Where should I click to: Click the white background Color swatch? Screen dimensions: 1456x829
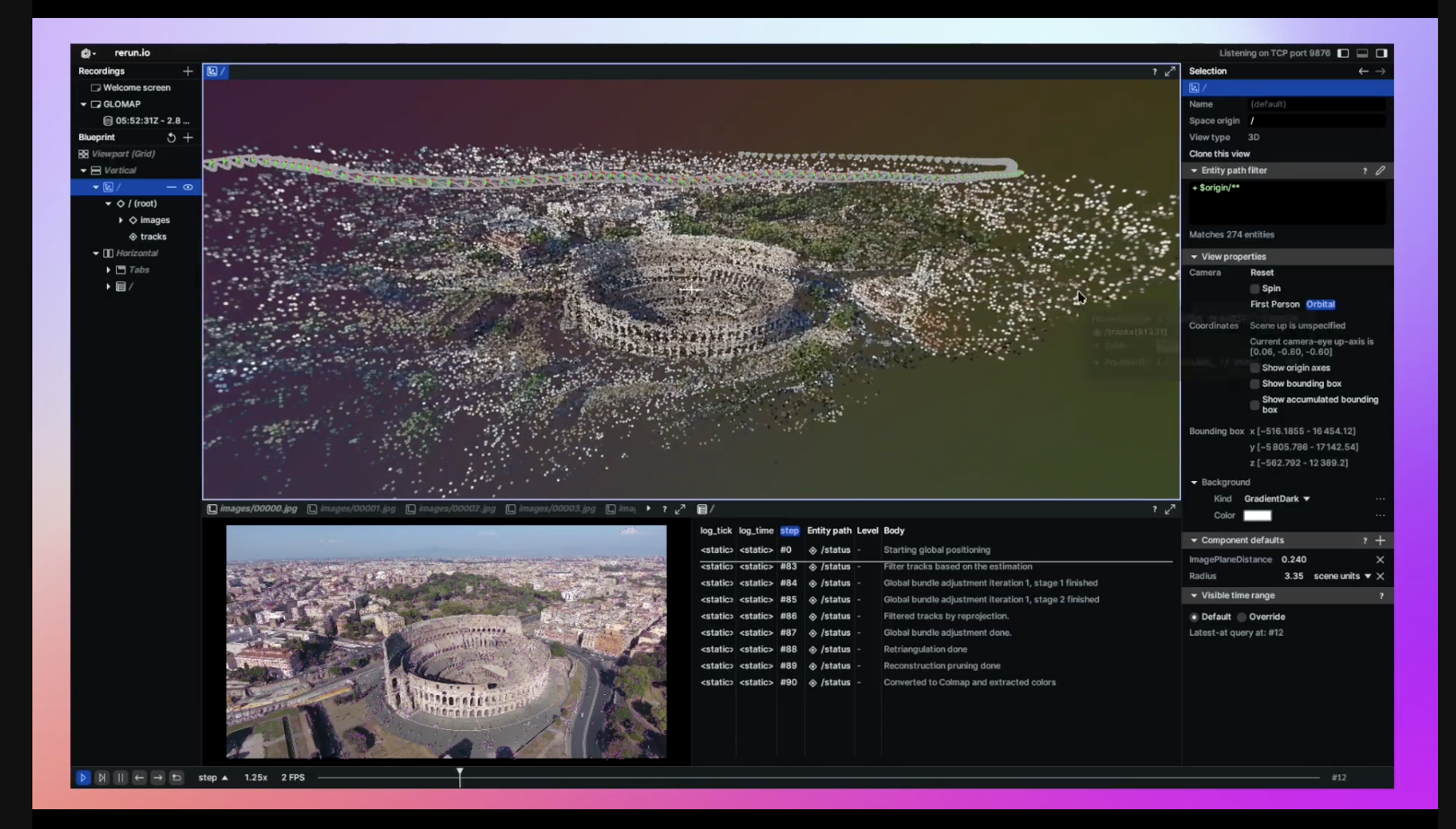1256,515
